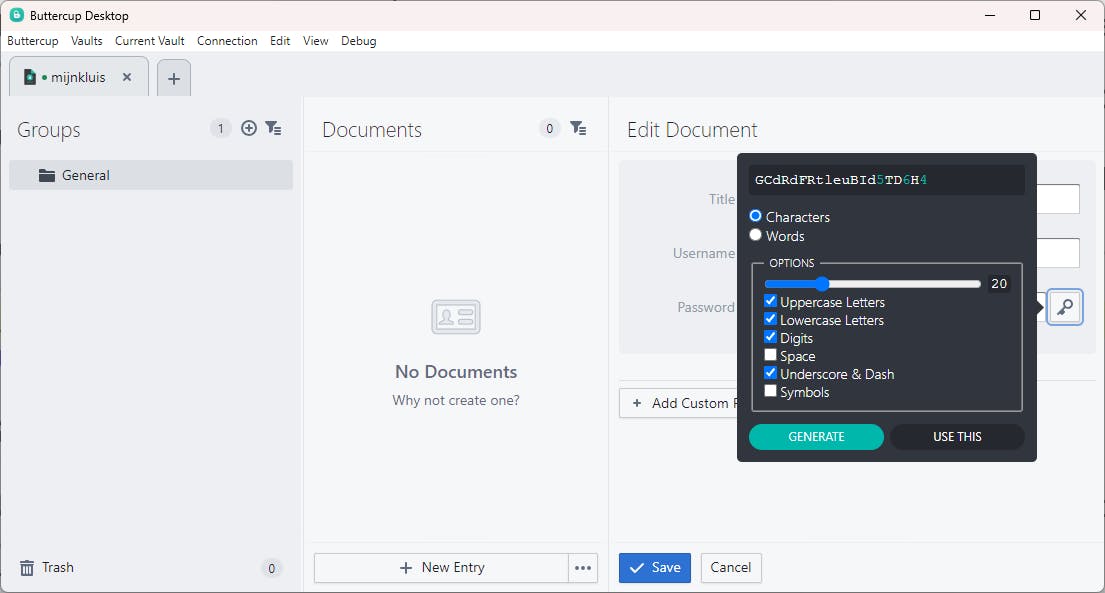Click the USE THIS button
Viewport: 1105px width, 593px height.
[x=957, y=436]
